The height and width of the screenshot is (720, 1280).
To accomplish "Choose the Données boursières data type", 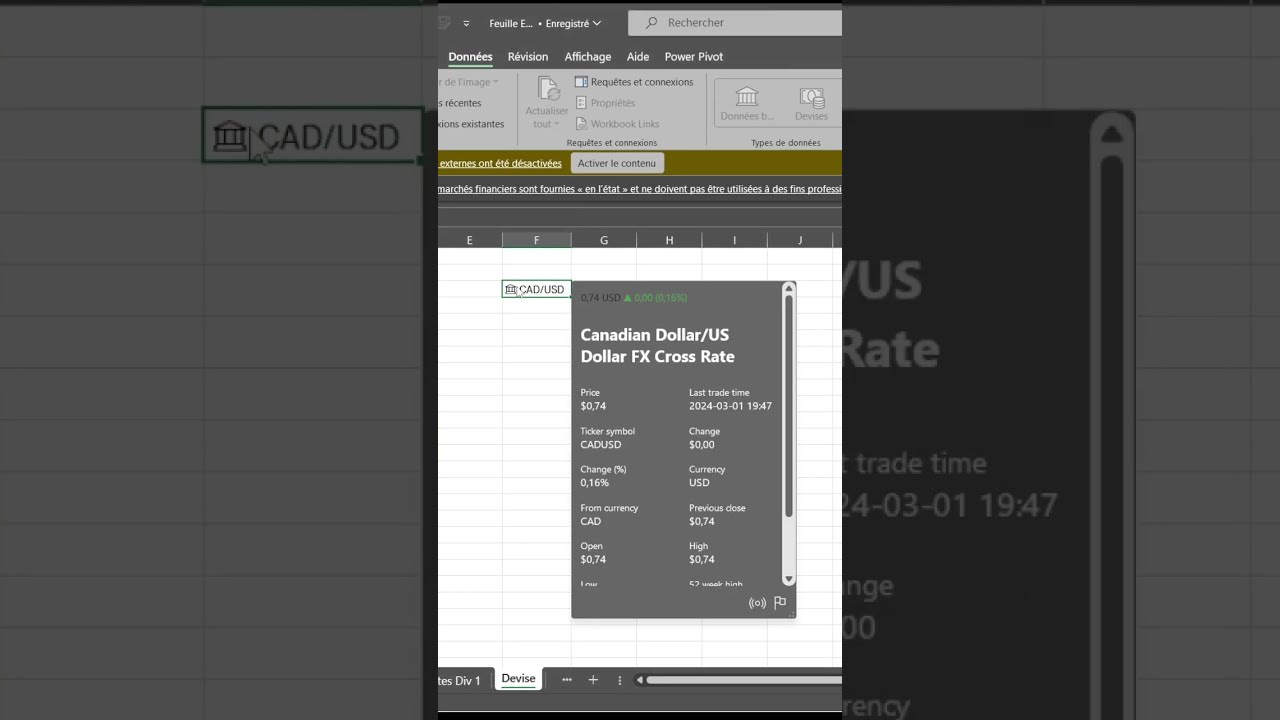I will point(747,103).
